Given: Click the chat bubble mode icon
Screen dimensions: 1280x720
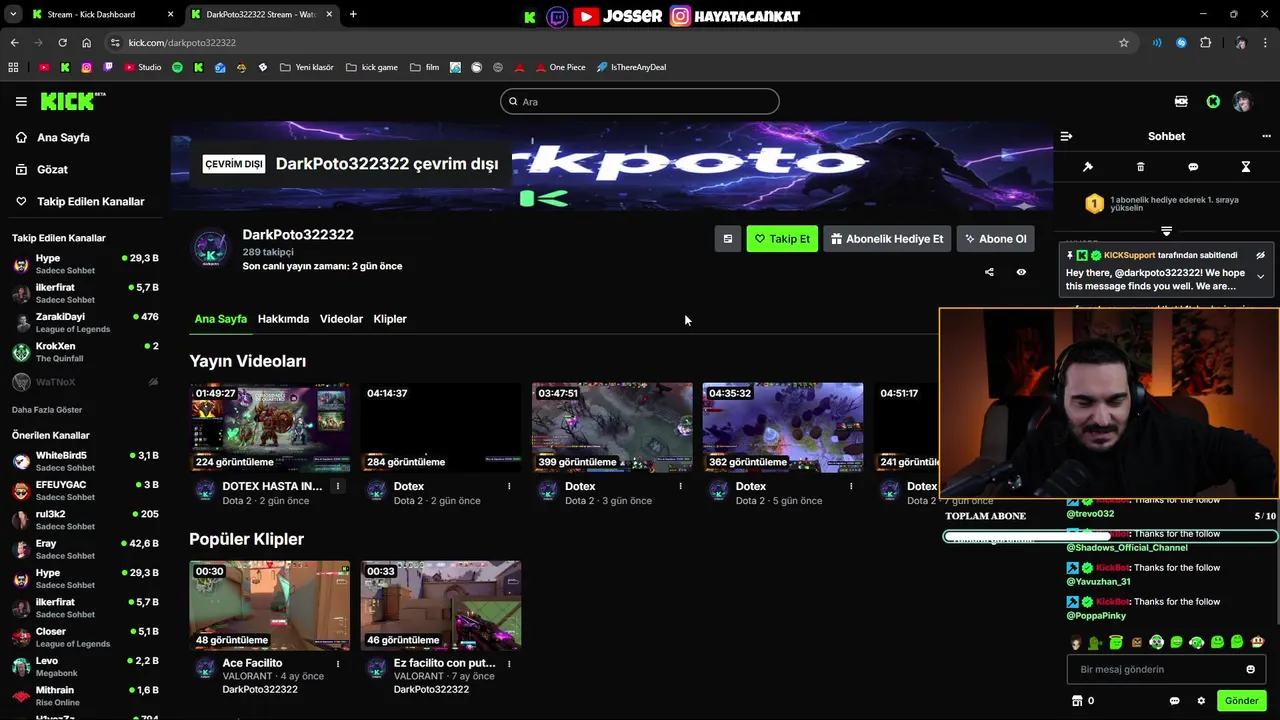Looking at the screenshot, I should [1193, 167].
